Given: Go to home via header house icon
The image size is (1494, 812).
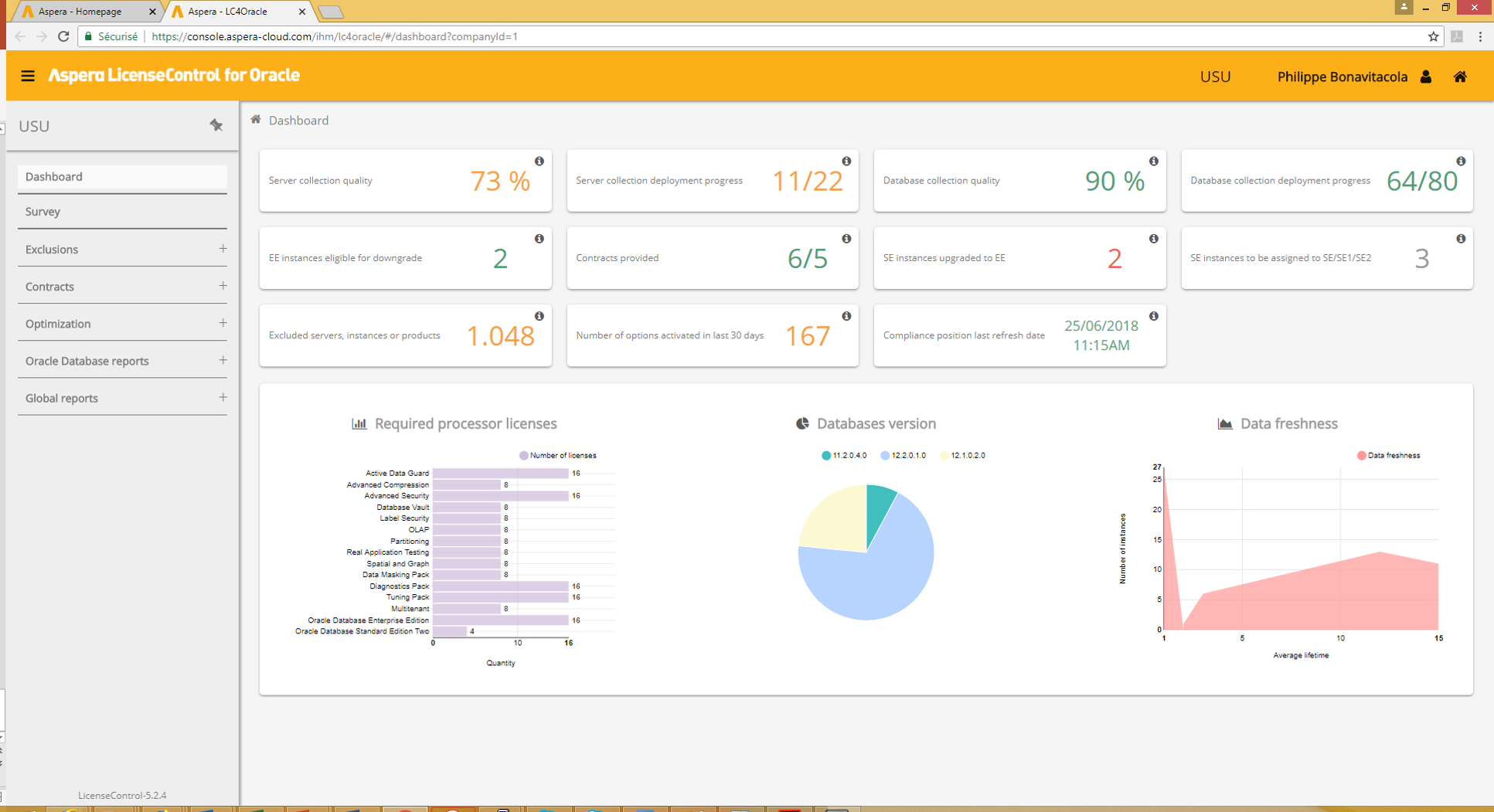Looking at the screenshot, I should click(1460, 76).
